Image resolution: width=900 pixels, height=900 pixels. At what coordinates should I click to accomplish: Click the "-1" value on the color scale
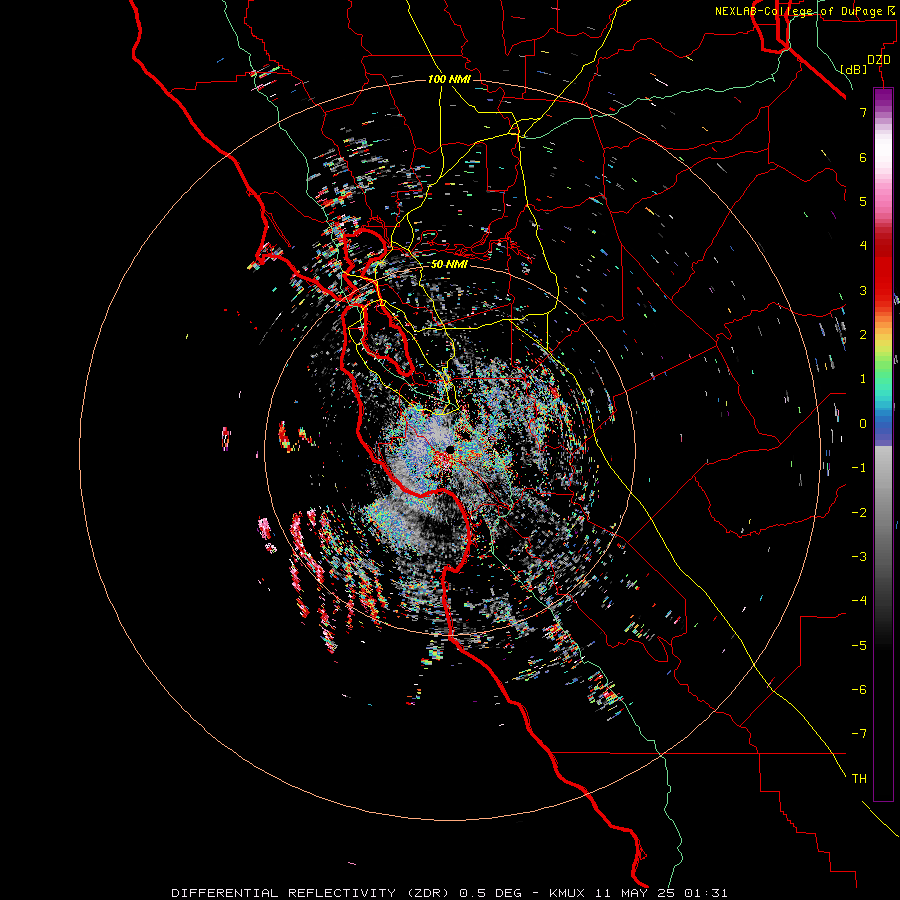click(859, 468)
